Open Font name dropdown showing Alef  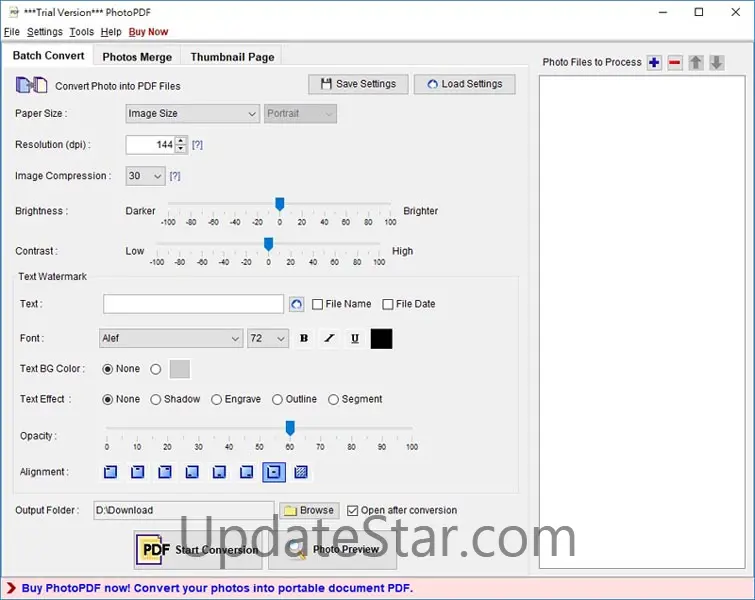[x=171, y=339]
